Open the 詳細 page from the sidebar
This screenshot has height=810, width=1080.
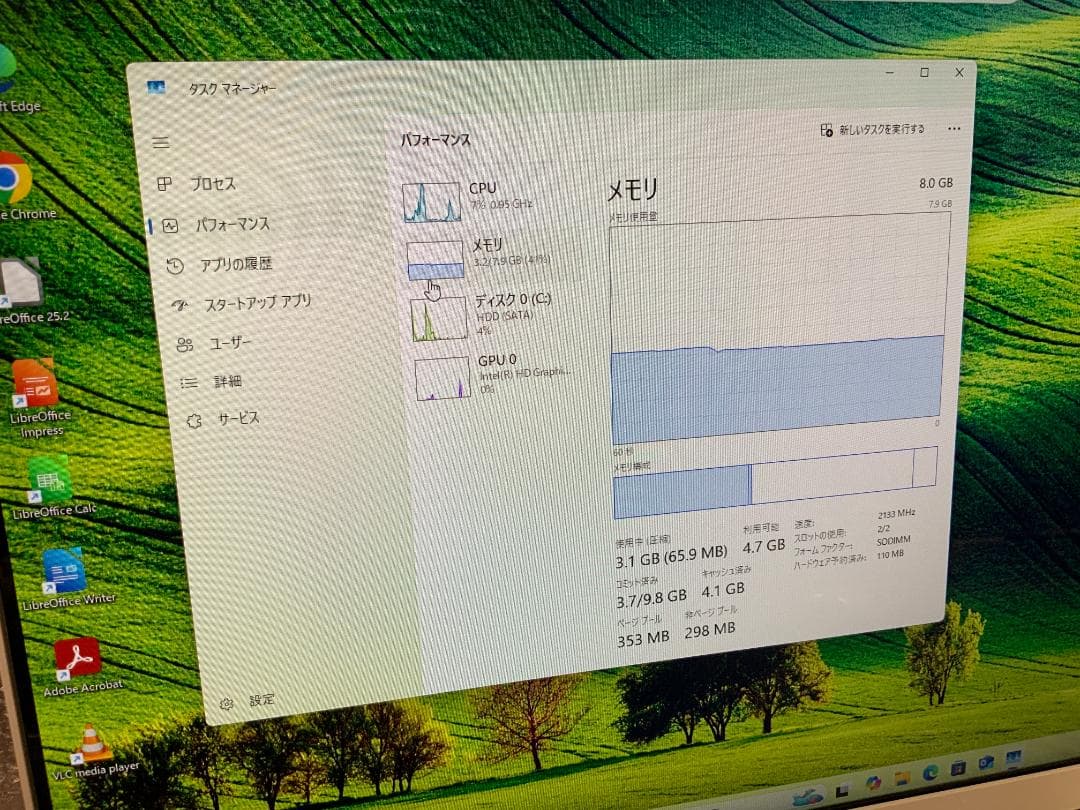point(222,381)
